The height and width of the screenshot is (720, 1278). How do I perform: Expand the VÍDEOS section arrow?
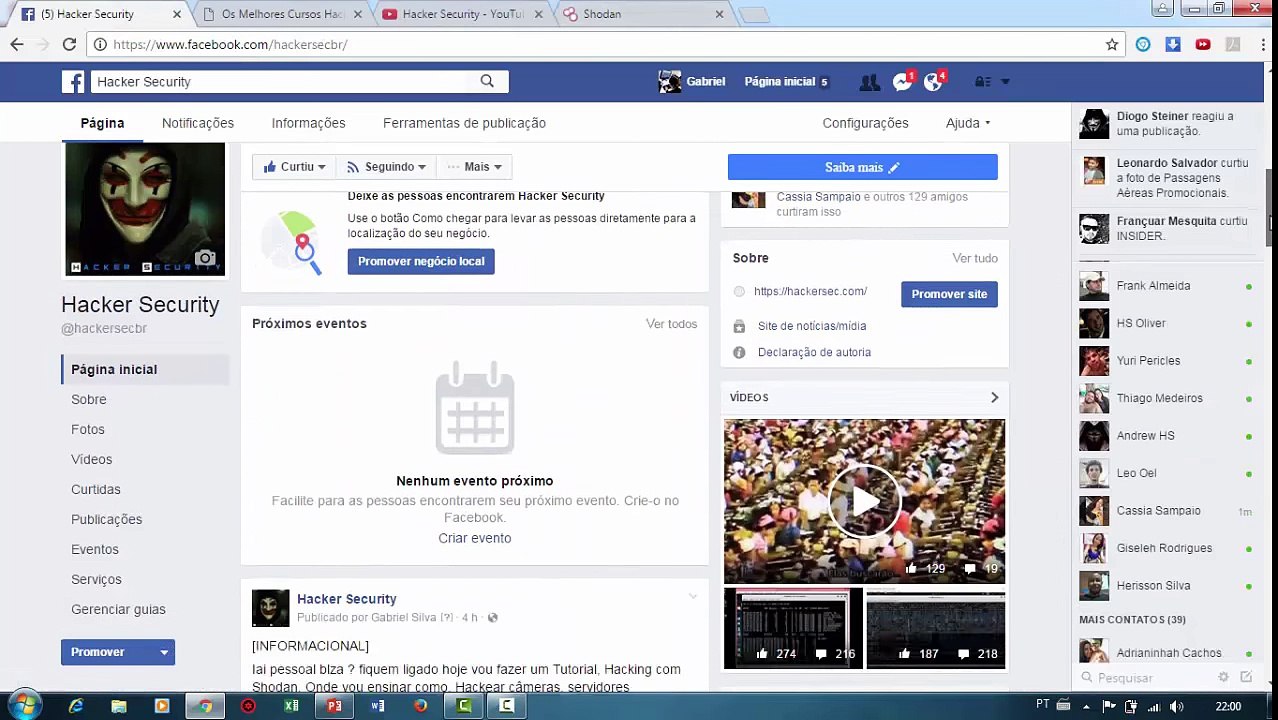pyautogui.click(x=994, y=397)
